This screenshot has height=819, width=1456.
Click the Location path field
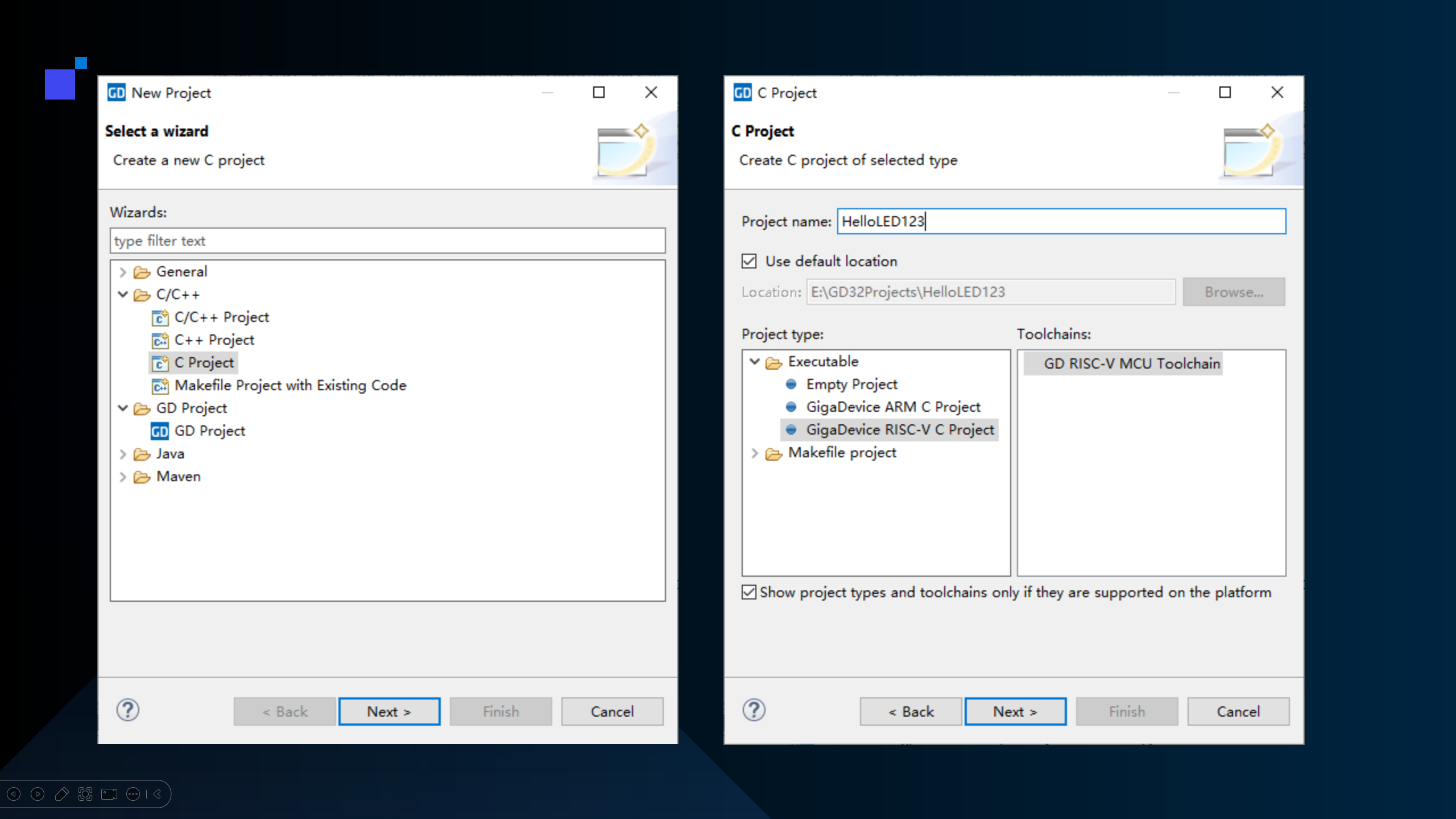[991, 292]
